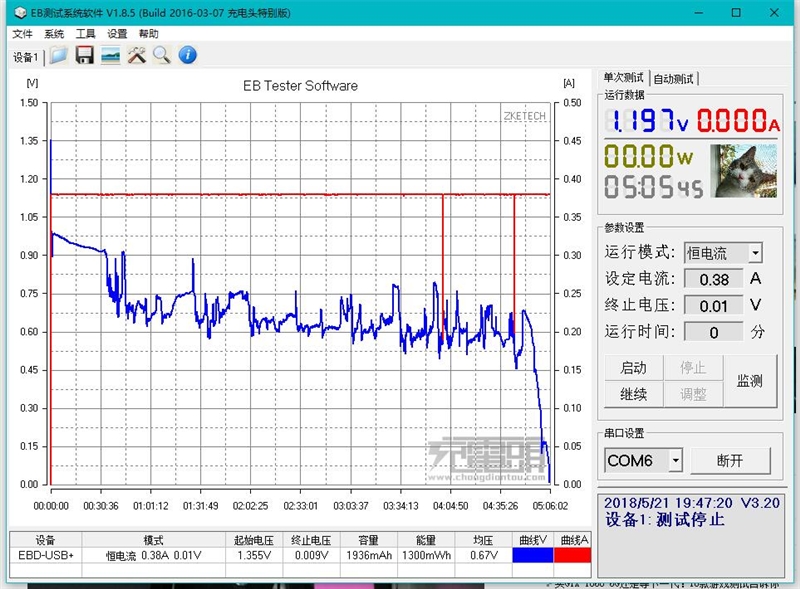Open the 系统 menu
Screen dimensions: 800x589
(54, 34)
